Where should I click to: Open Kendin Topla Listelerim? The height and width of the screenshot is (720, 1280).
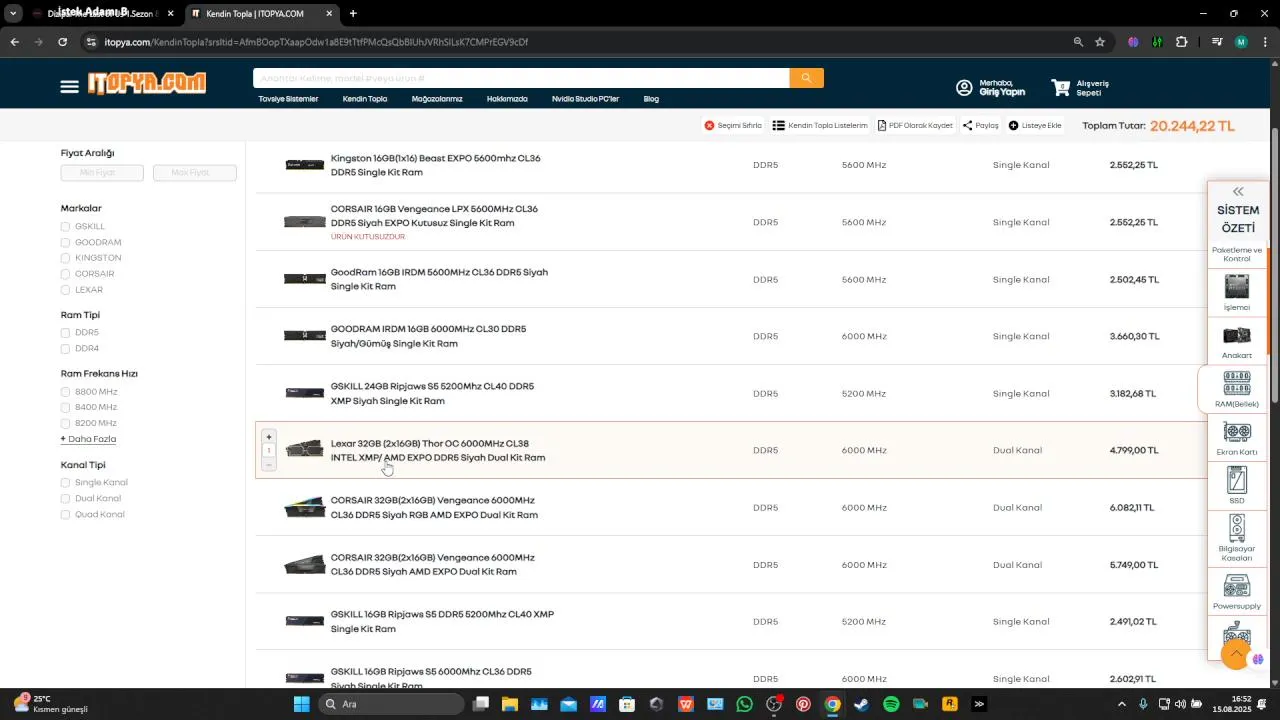[820, 126]
